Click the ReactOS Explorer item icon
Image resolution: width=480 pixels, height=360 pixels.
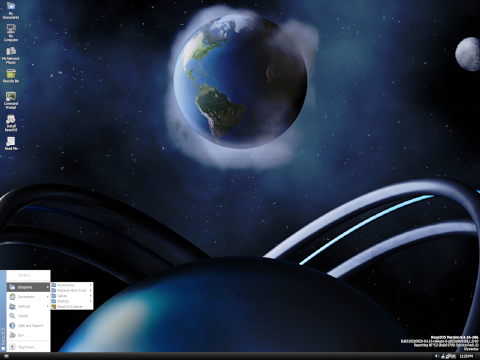54,306
